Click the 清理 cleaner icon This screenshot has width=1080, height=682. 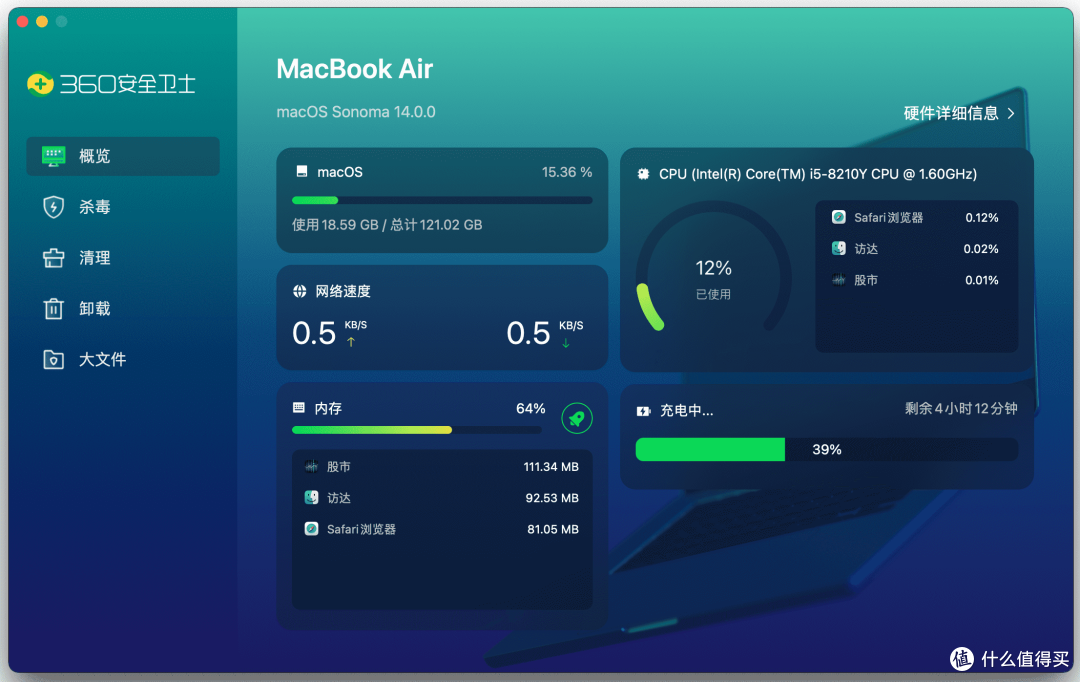coord(54,258)
